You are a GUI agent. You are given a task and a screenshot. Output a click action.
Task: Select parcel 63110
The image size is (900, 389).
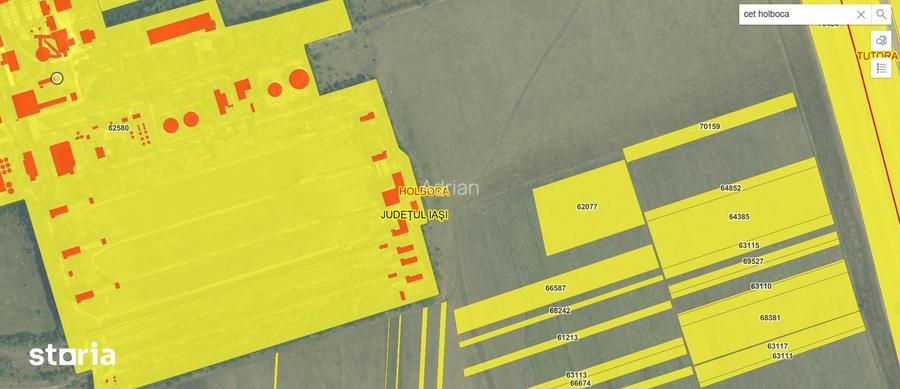coord(761,286)
